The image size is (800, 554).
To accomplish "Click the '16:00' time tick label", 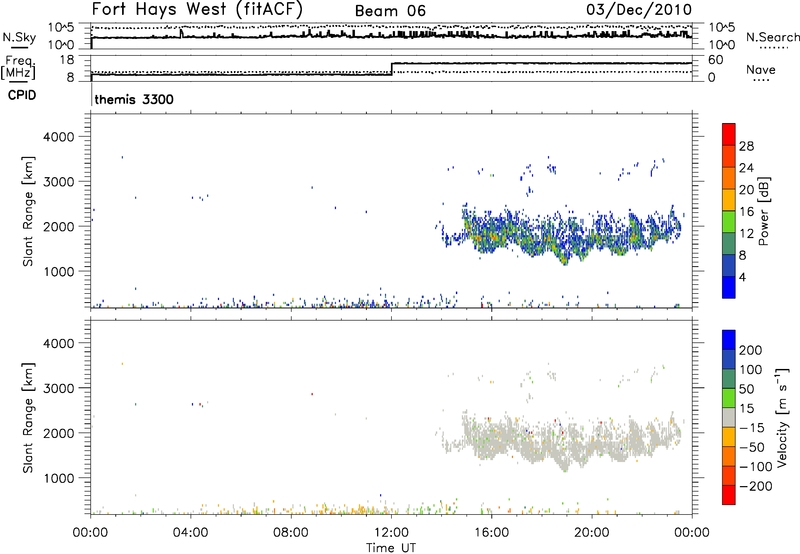I will point(491,533).
